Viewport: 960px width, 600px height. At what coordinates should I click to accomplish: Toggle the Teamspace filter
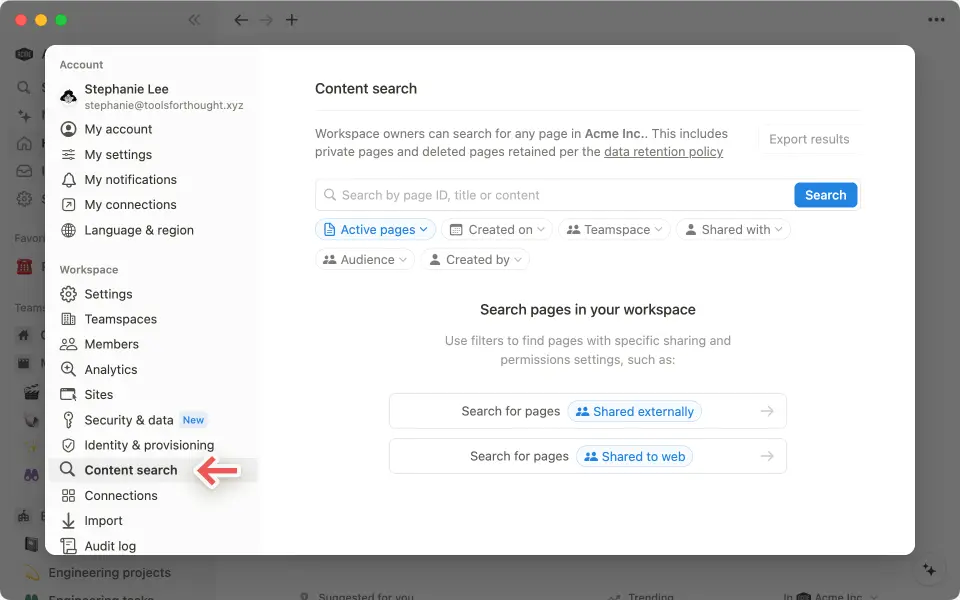click(x=614, y=229)
